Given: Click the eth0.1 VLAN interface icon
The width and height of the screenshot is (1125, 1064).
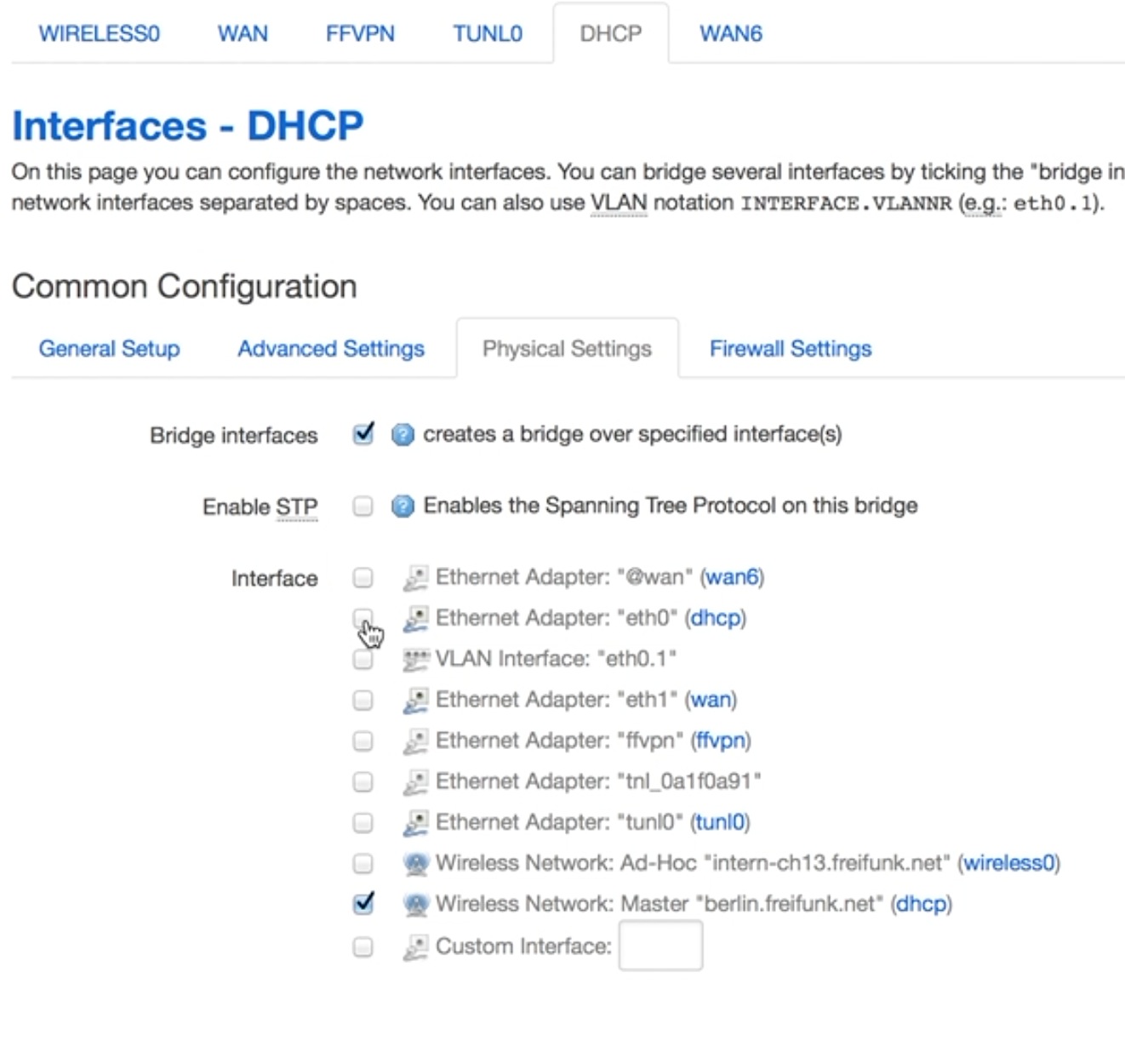Looking at the screenshot, I should pyautogui.click(x=415, y=659).
